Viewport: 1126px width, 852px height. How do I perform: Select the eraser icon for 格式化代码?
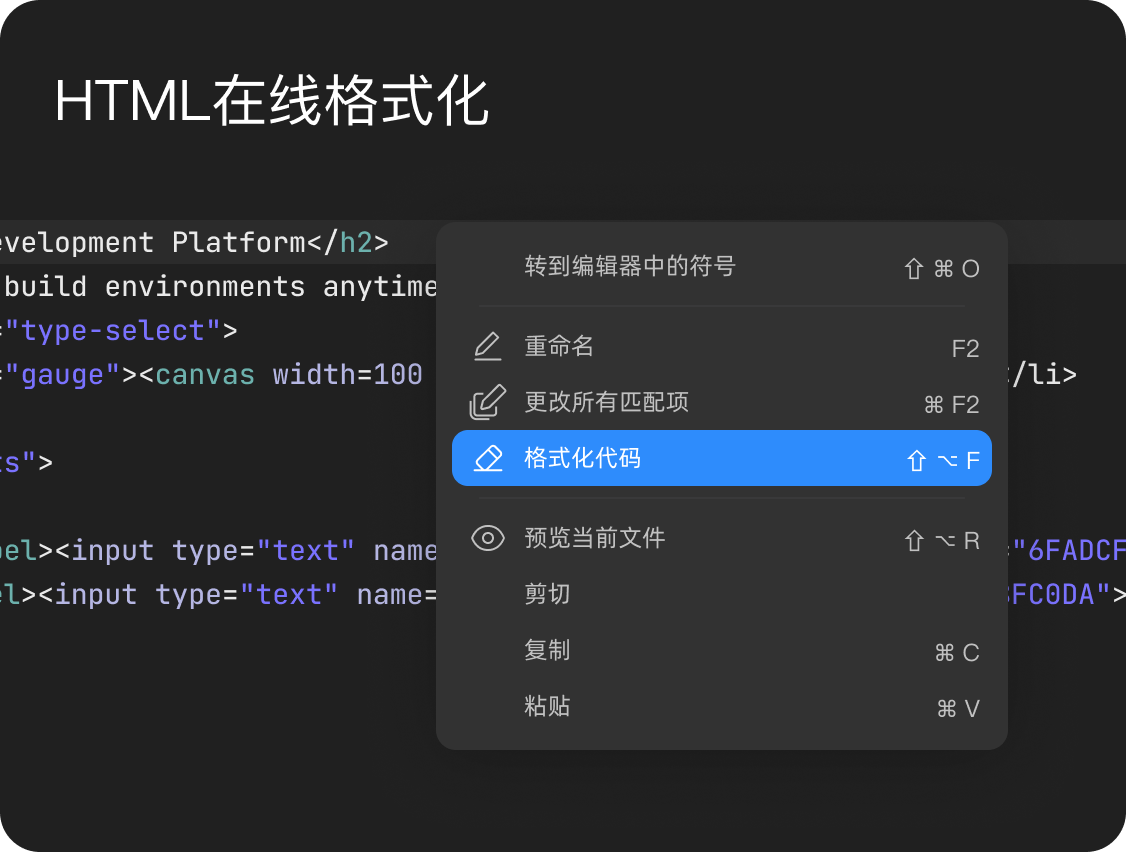[487, 459]
